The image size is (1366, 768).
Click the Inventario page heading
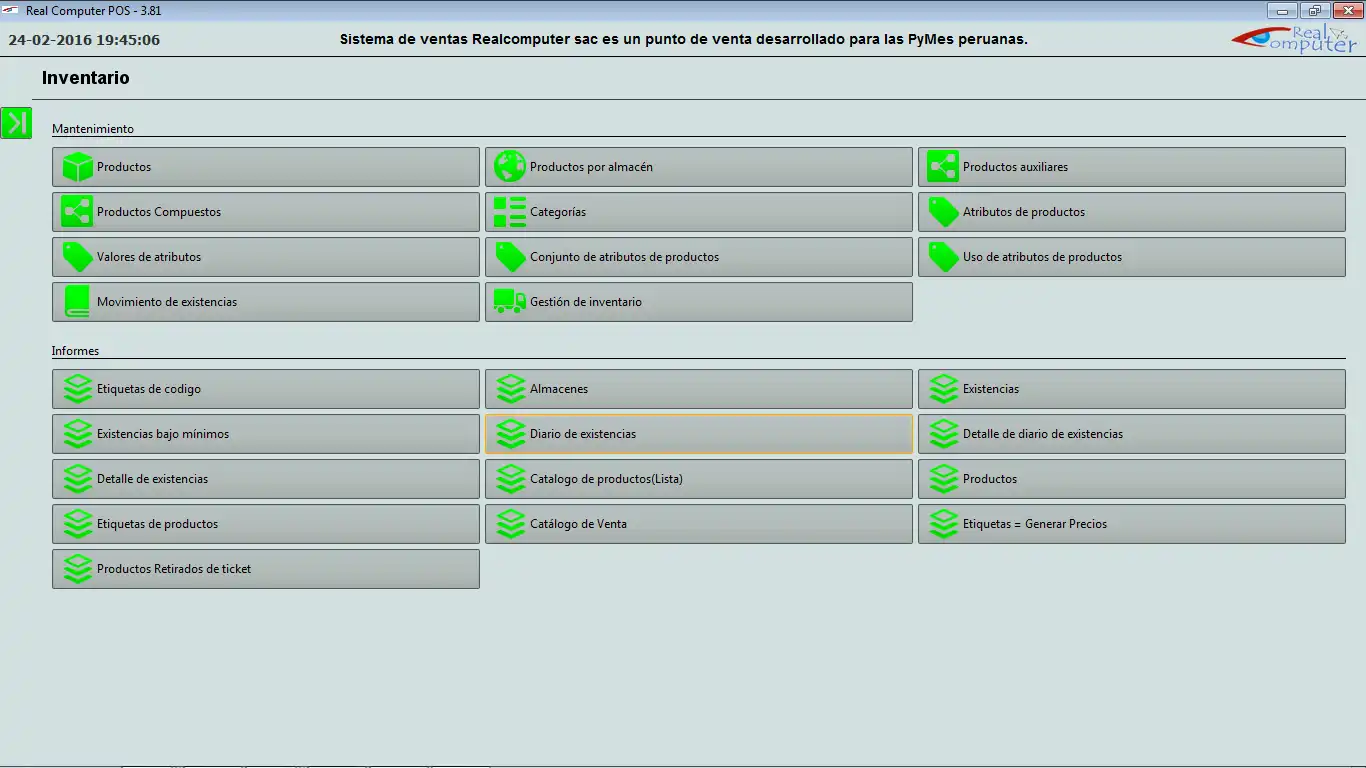(86, 78)
